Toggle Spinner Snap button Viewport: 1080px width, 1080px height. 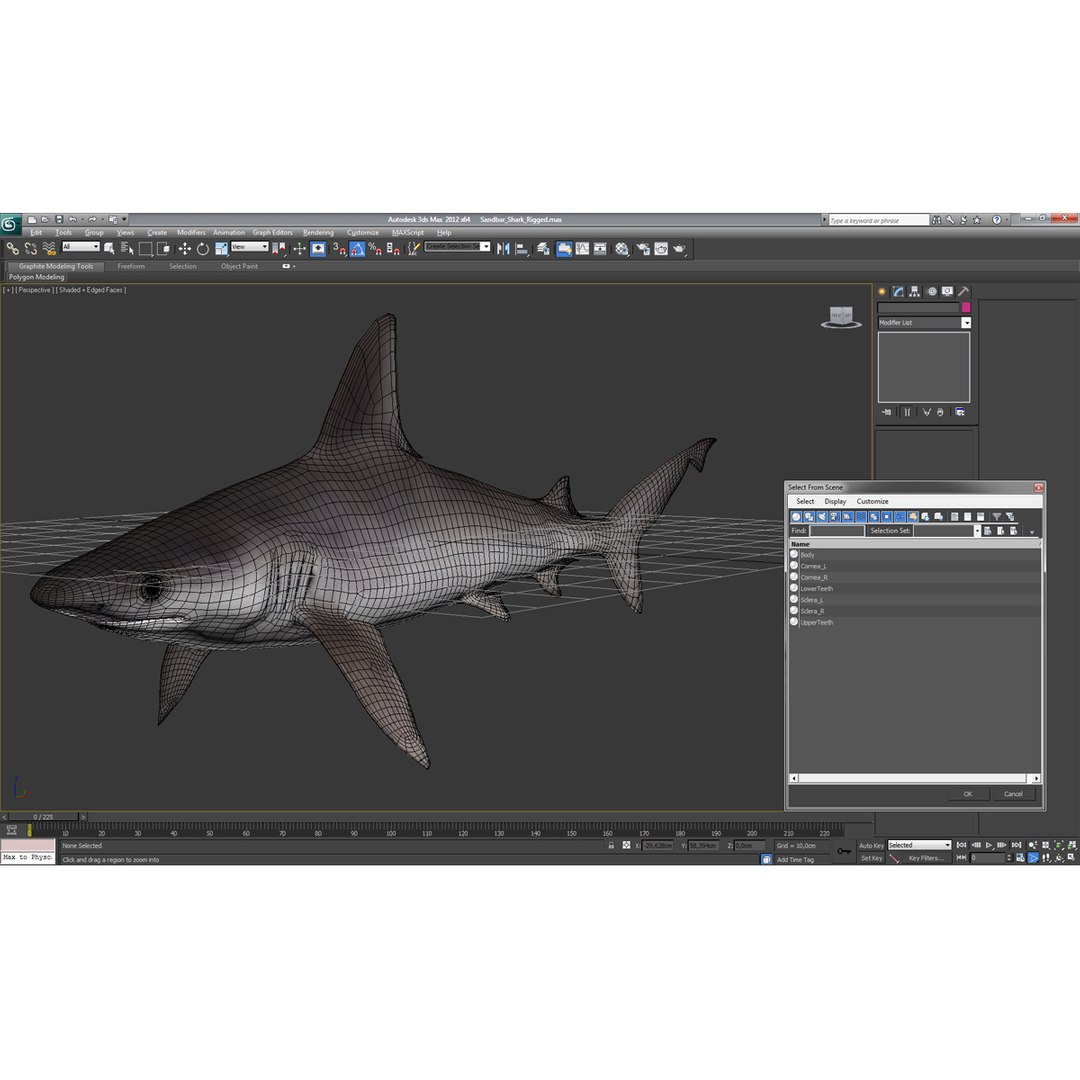pyautogui.click(x=393, y=249)
